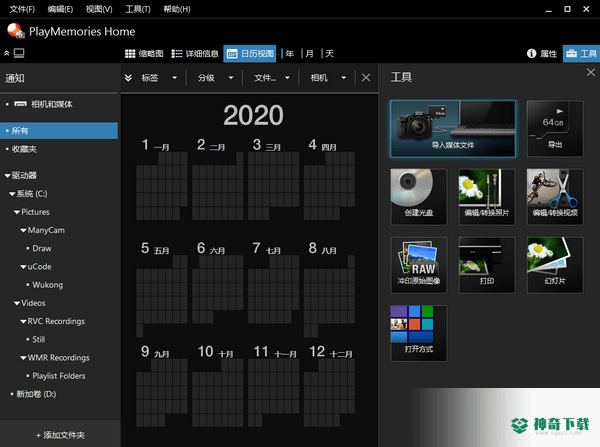Viewport: 600px width, 447px height.
Task: Switch to 详细信息 details view
Action: (195, 54)
